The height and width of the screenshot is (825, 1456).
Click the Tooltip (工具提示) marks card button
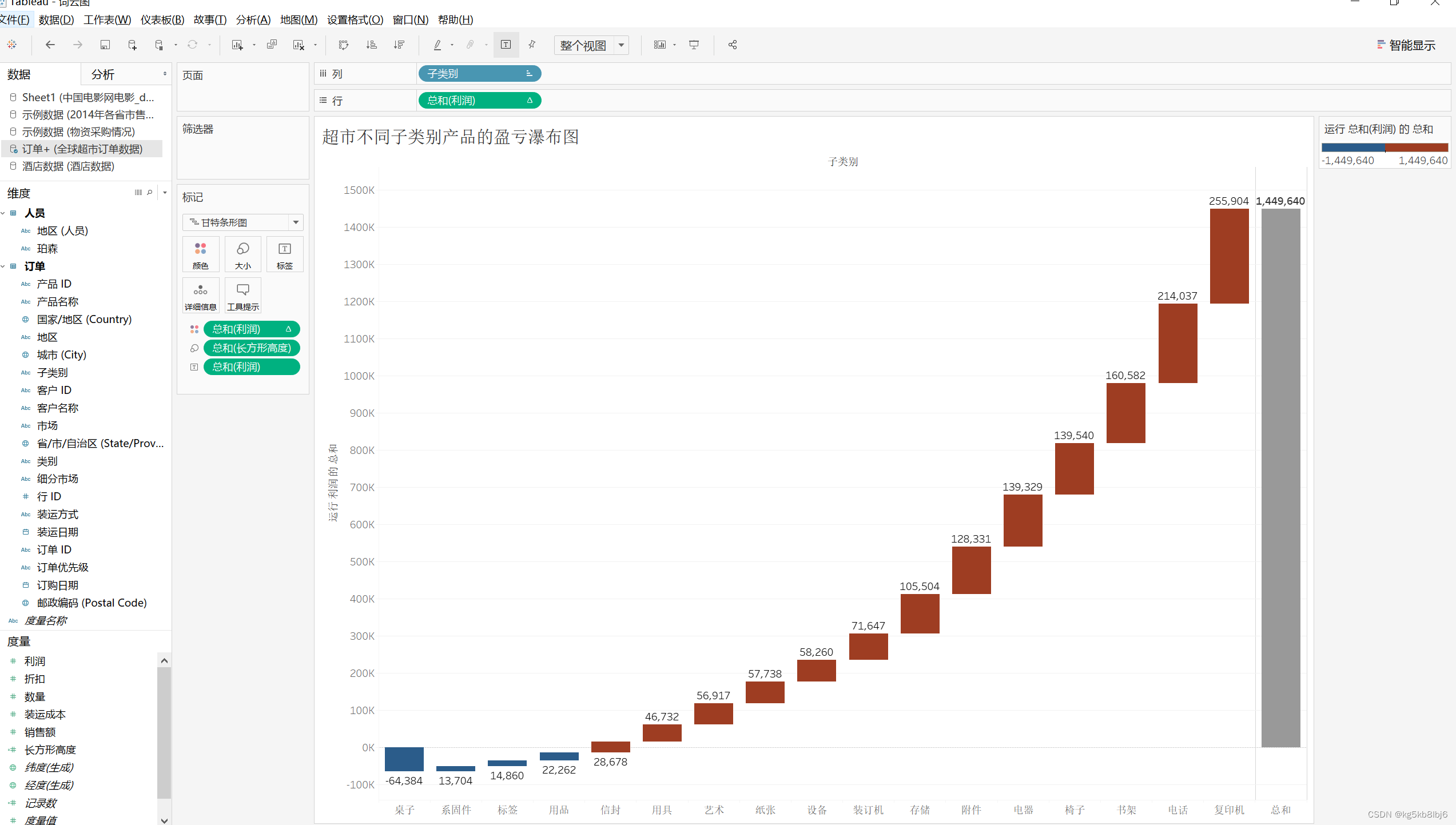pyautogui.click(x=243, y=296)
